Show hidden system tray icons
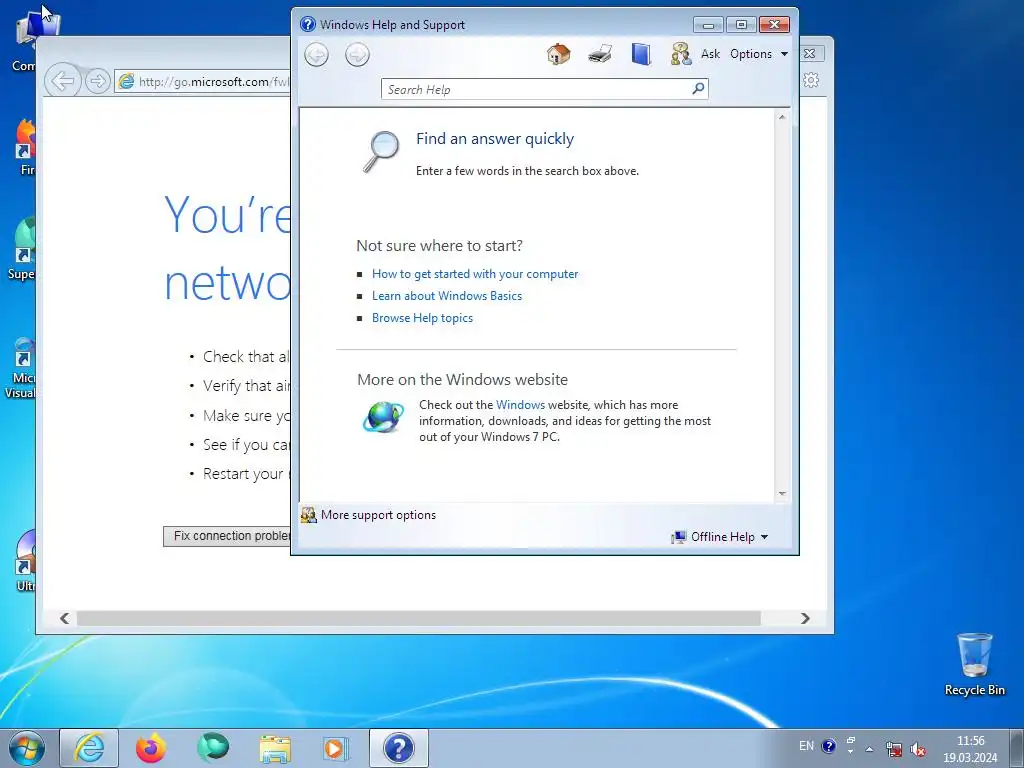This screenshot has width=1024, height=768. (x=869, y=749)
